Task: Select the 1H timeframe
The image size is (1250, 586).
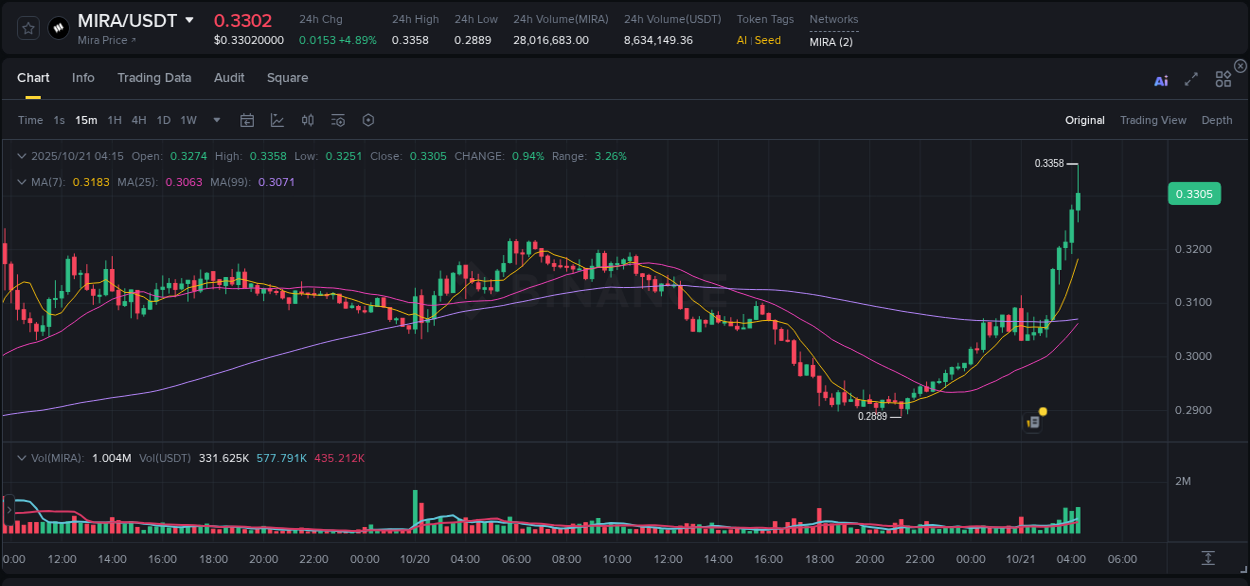Action: coord(116,120)
